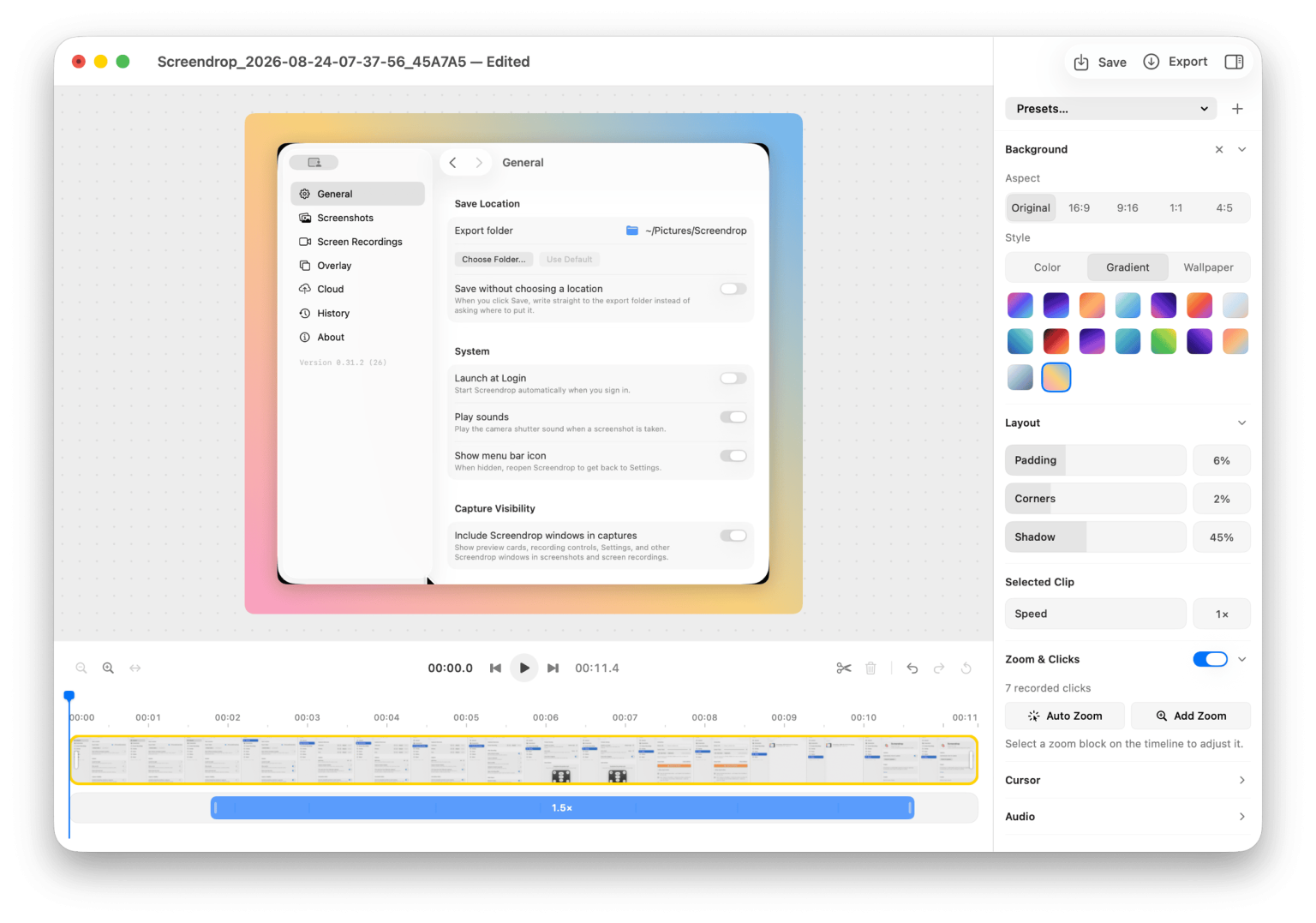Viewport: 1316px width, 923px height.
Task: Delete selection with the trash icon
Action: tap(870, 668)
